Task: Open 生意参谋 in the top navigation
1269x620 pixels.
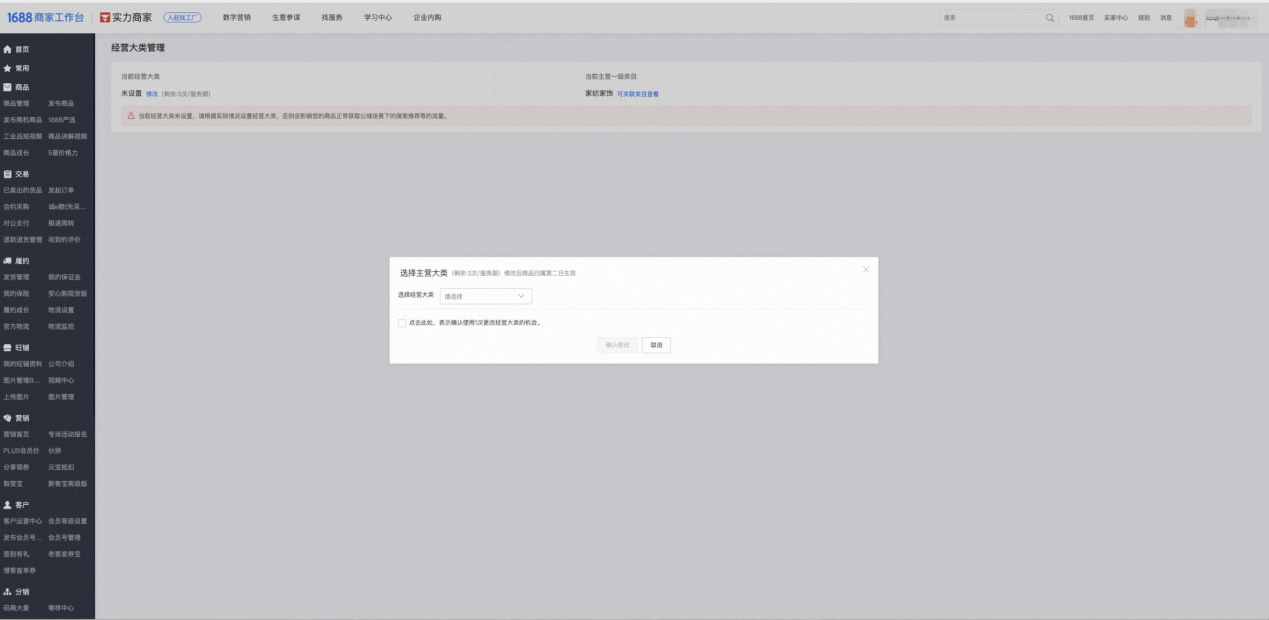Action: pyautogui.click(x=286, y=18)
